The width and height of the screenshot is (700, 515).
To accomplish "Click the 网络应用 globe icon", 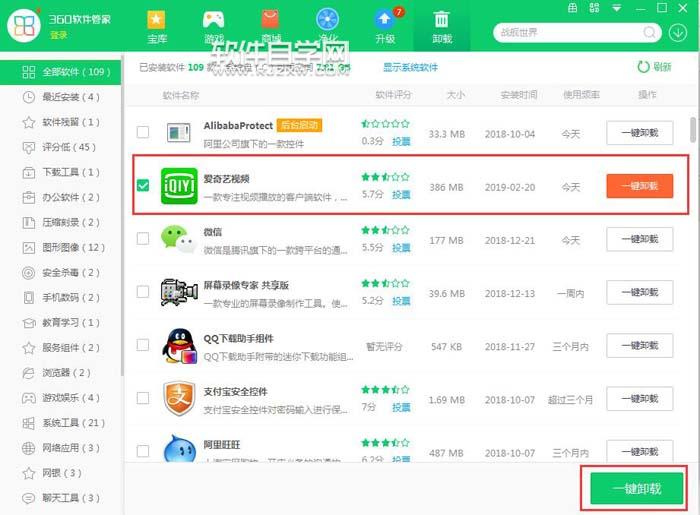I will tap(29, 448).
